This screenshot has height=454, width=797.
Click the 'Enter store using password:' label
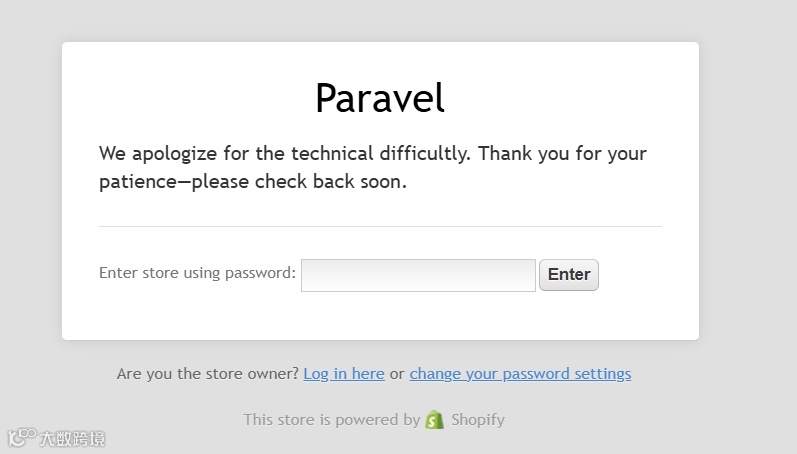click(x=197, y=273)
